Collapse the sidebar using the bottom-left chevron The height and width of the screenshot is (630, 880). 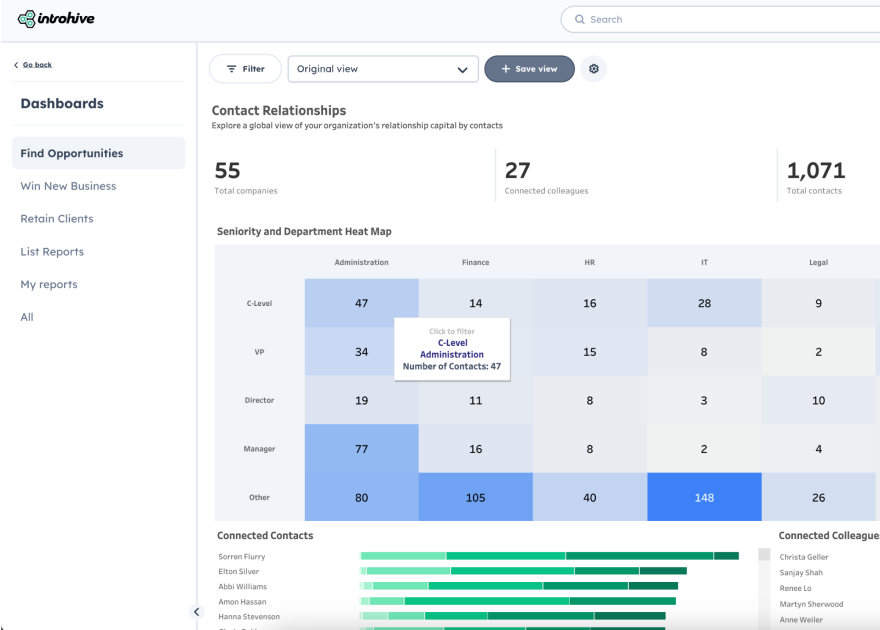pyautogui.click(x=196, y=611)
